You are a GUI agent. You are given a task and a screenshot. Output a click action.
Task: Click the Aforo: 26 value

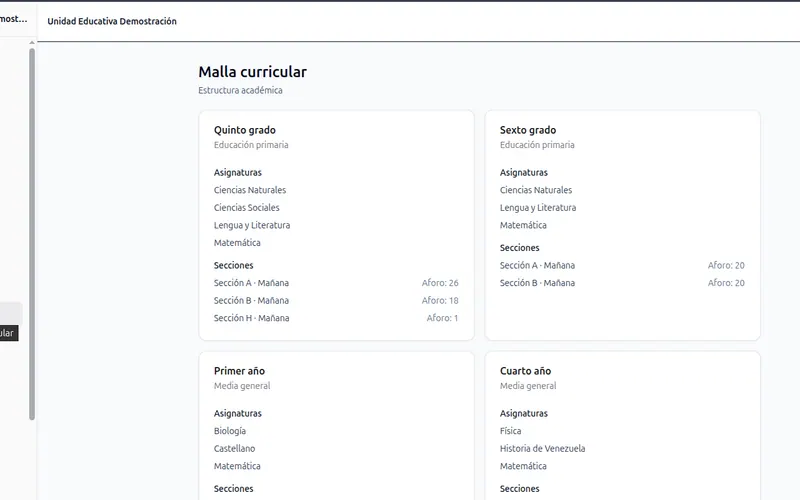click(440, 283)
